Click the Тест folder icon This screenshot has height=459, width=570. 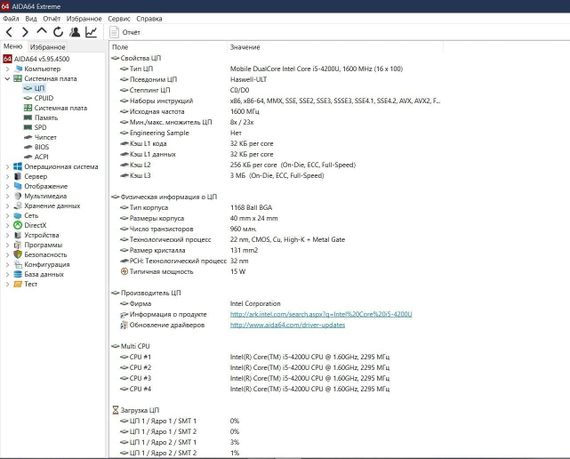[x=18, y=284]
